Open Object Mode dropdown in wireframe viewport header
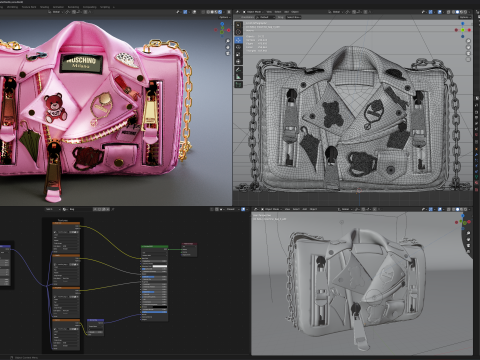 (253, 12)
